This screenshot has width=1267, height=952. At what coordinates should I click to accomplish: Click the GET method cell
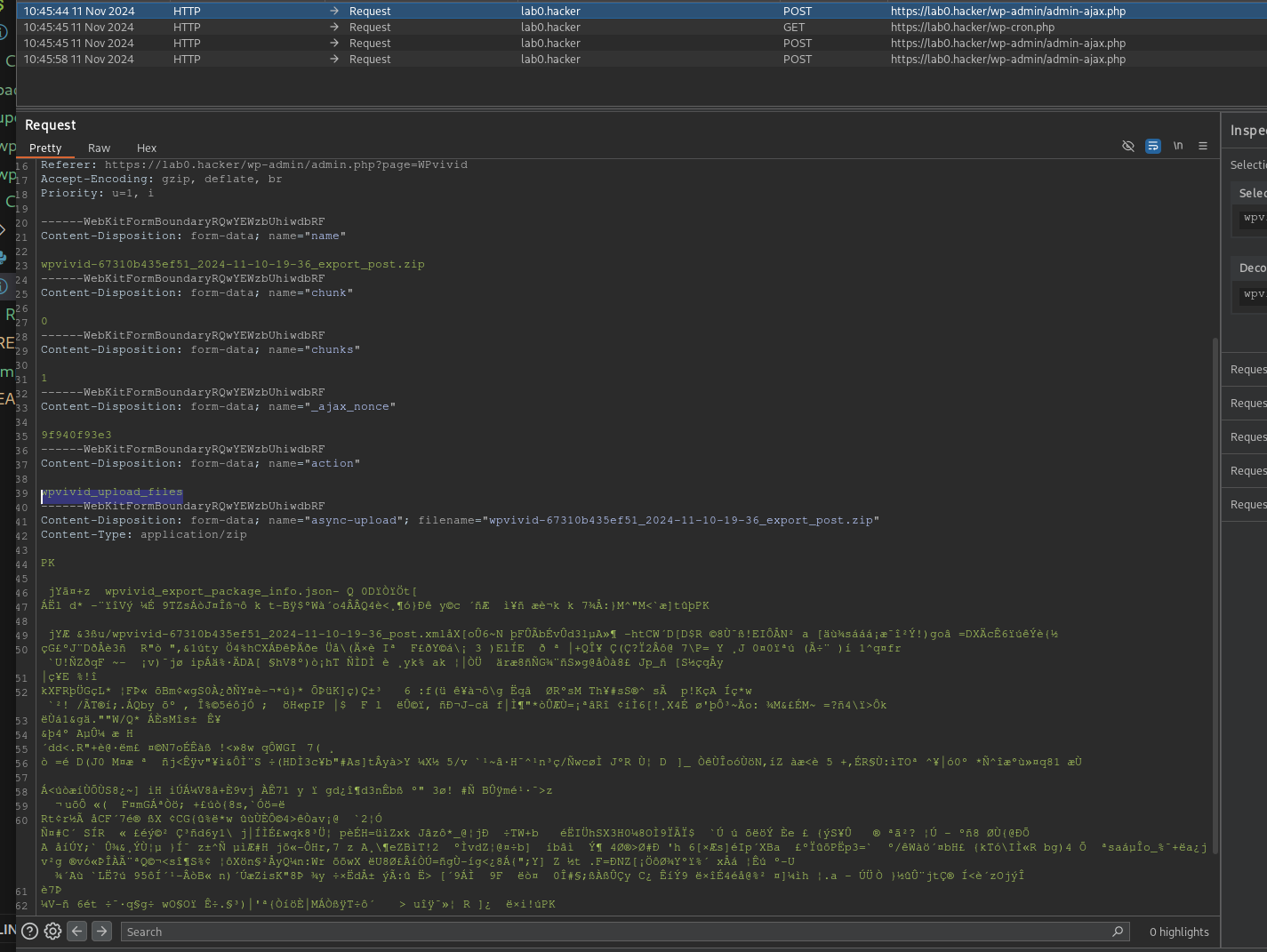[794, 27]
